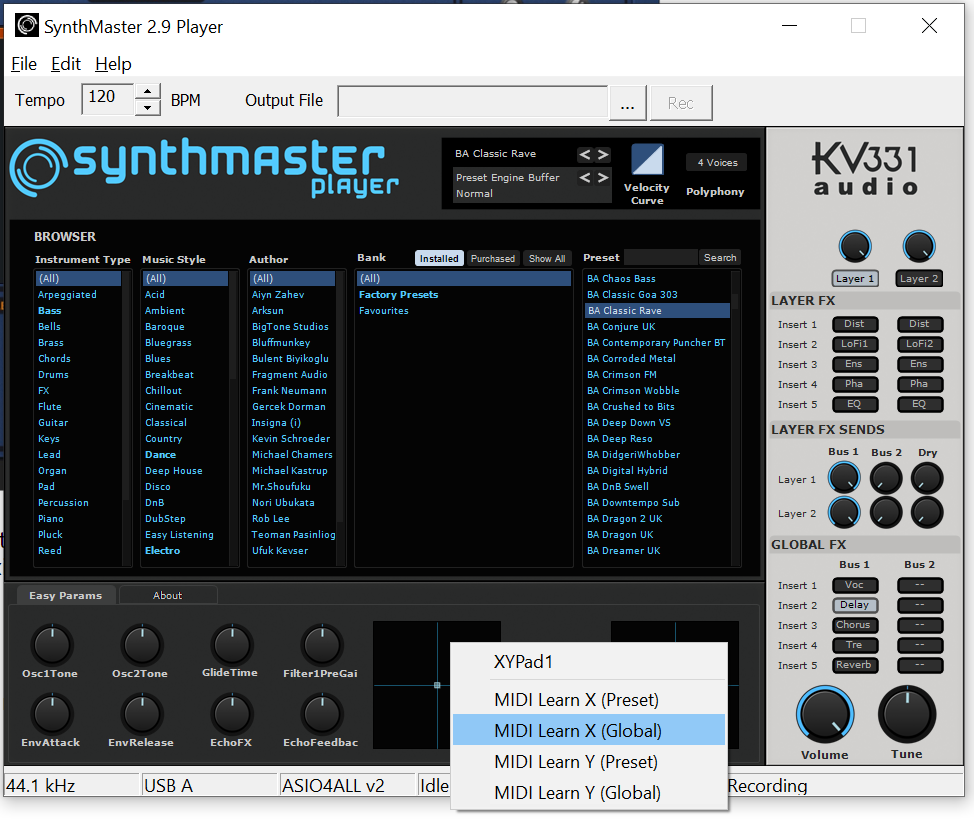The height and width of the screenshot is (819, 974).
Task: Select Layer 2 in the top right panel
Action: click(918, 278)
